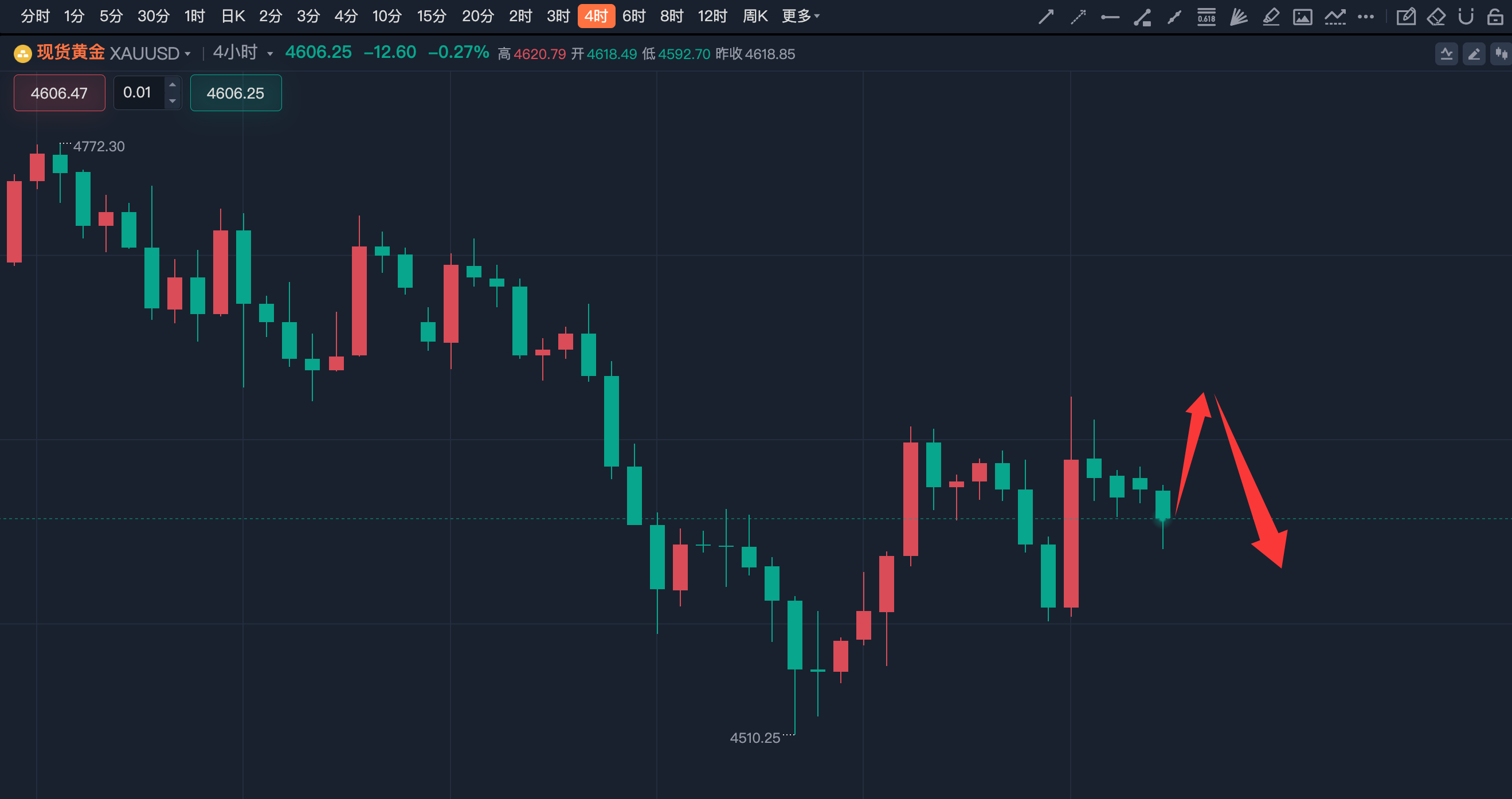Click the open price 4618.49
The image size is (1512, 799).
coord(612,54)
